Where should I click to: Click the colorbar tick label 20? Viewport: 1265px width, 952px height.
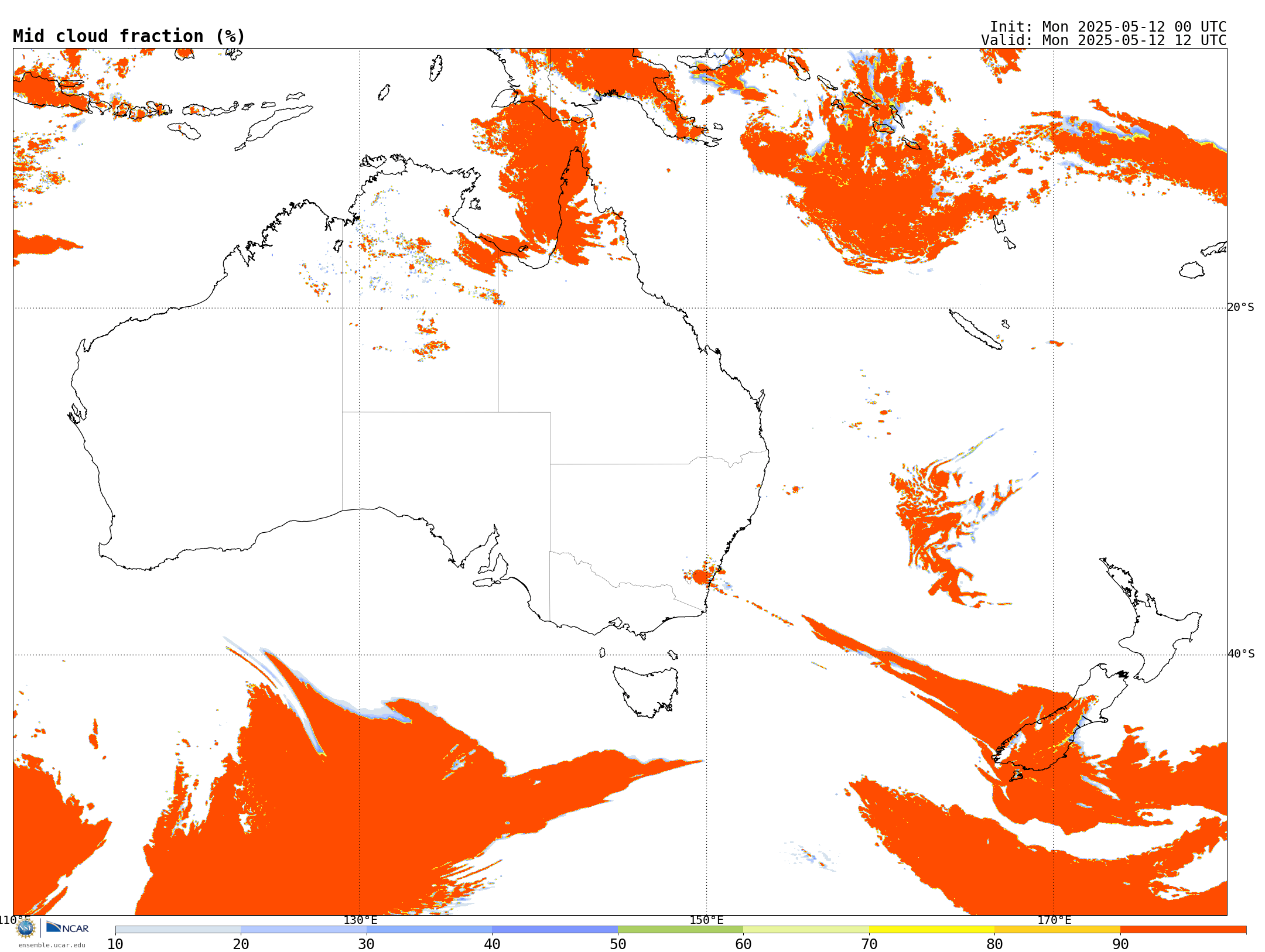[241, 944]
